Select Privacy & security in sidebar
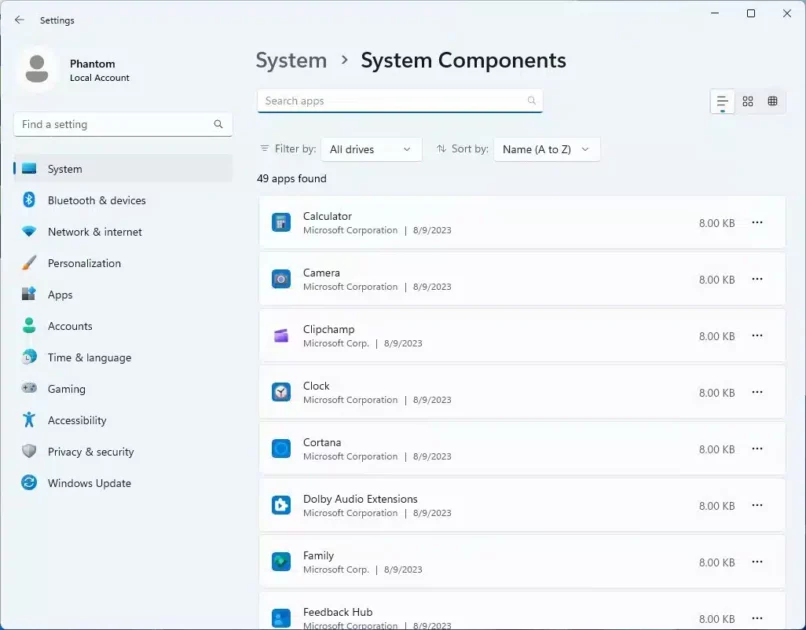Image resolution: width=806 pixels, height=630 pixels. 90,452
